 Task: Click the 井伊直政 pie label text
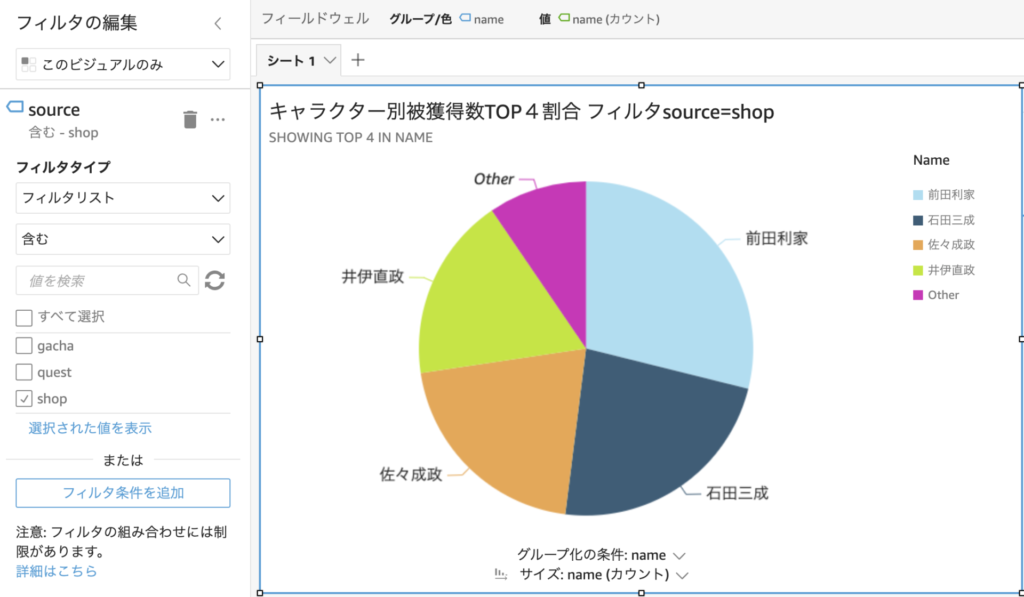tap(373, 276)
